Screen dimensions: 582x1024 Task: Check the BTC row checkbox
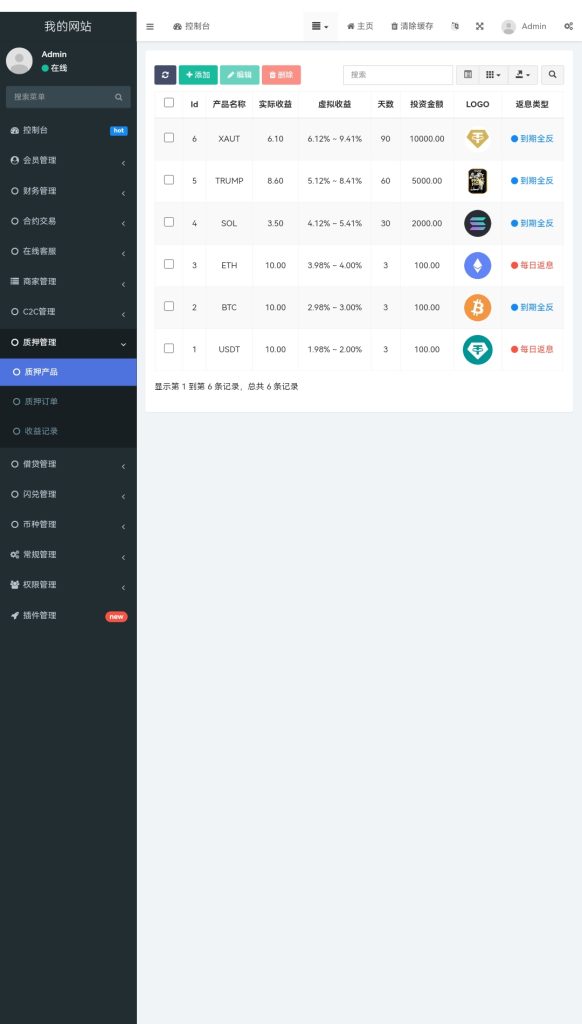coord(169,306)
